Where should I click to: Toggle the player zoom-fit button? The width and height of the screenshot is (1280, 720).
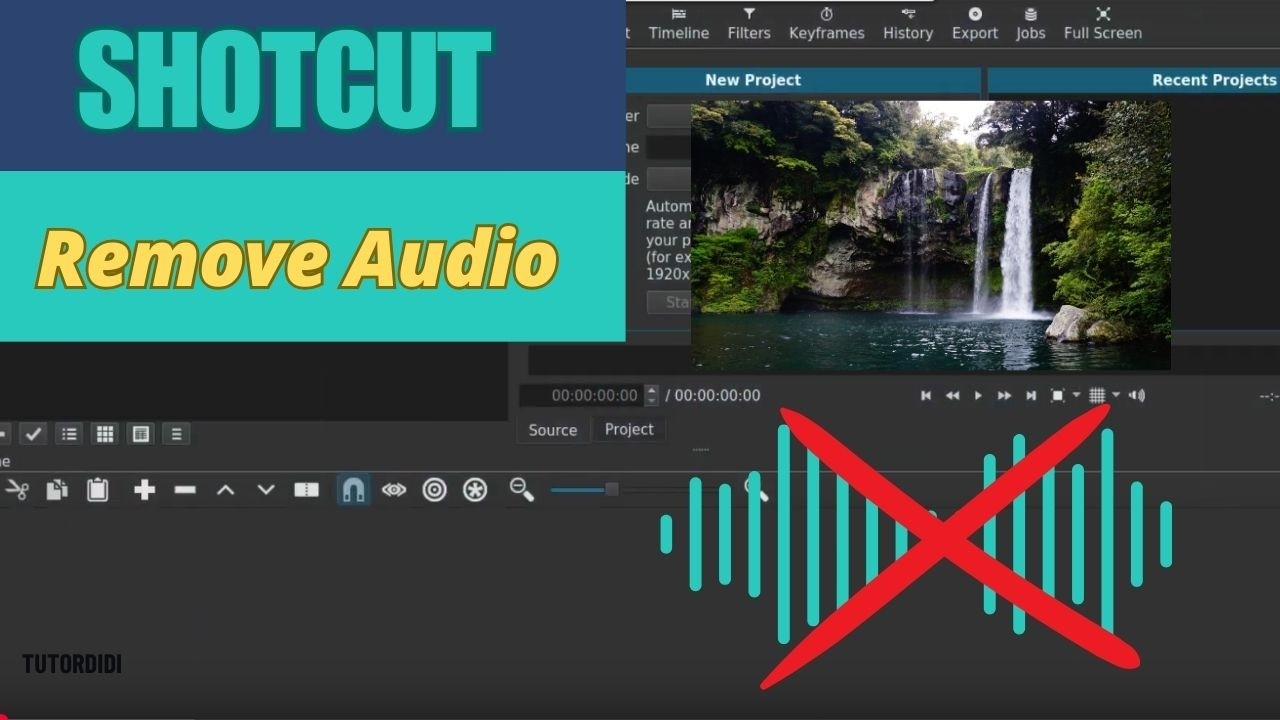[x=1058, y=396]
